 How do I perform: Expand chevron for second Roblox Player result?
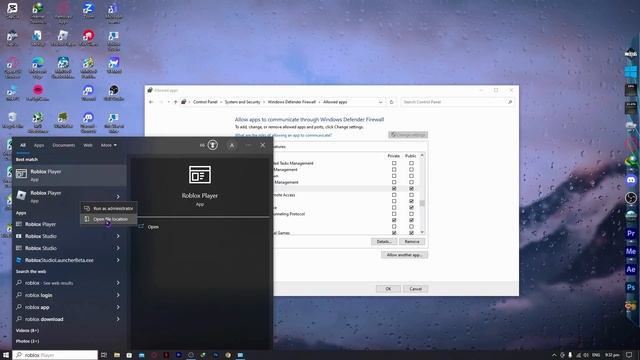coord(118,197)
